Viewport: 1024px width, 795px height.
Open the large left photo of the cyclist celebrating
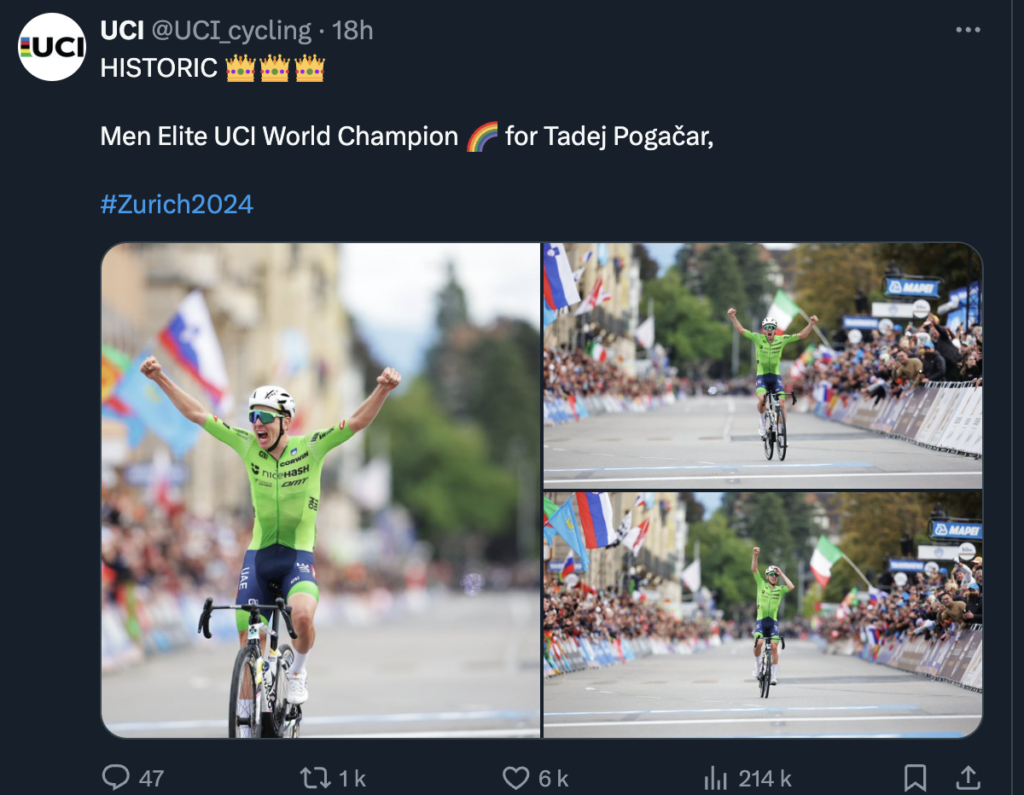[x=320, y=490]
